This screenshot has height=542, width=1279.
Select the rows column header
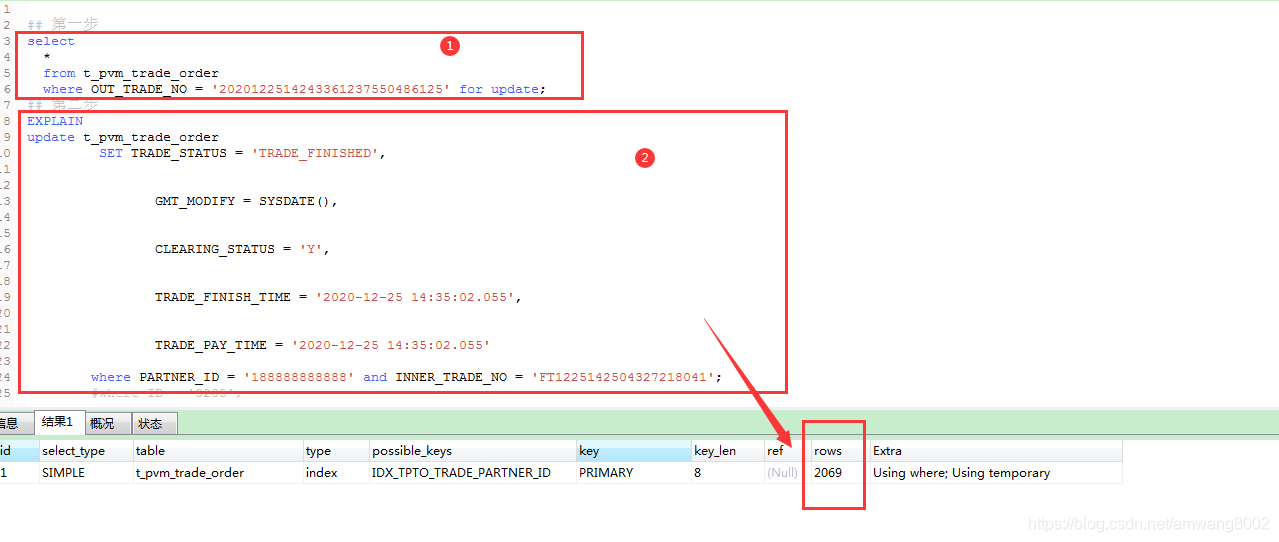[840, 451]
